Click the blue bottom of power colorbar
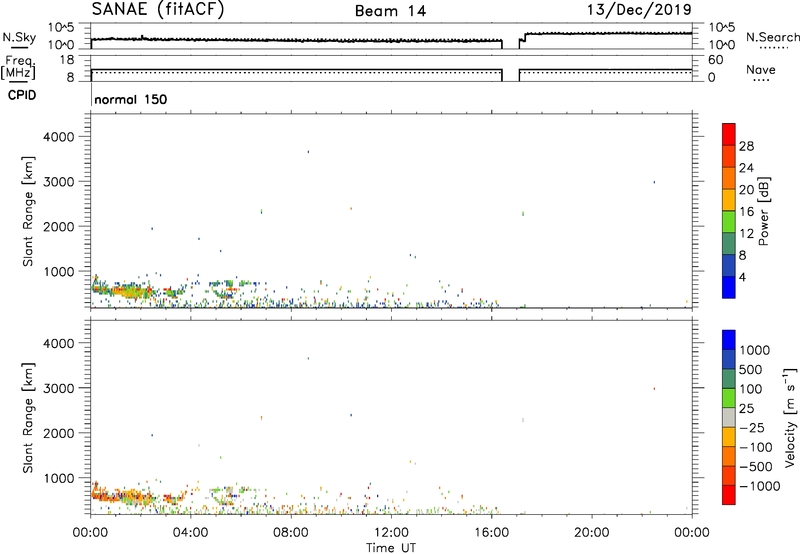The height and width of the screenshot is (554, 800). 729,287
